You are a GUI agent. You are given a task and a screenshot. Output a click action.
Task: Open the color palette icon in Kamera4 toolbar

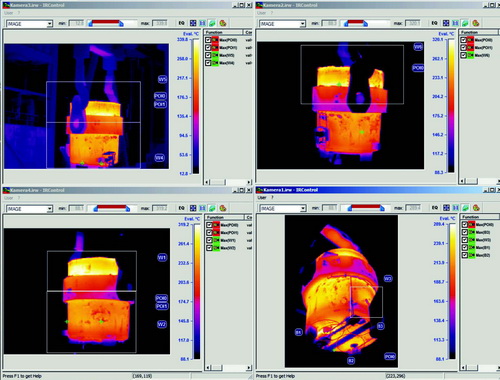(223, 208)
